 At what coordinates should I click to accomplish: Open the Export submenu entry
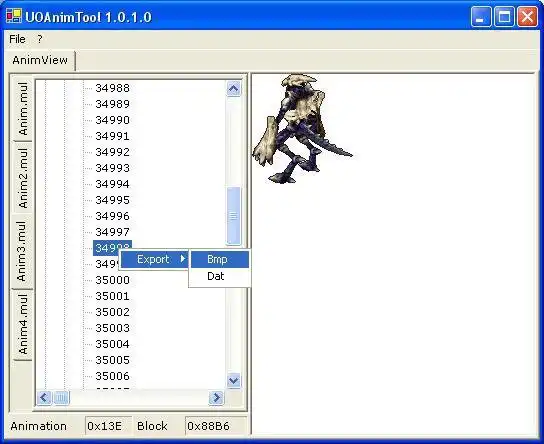pyautogui.click(x=154, y=259)
